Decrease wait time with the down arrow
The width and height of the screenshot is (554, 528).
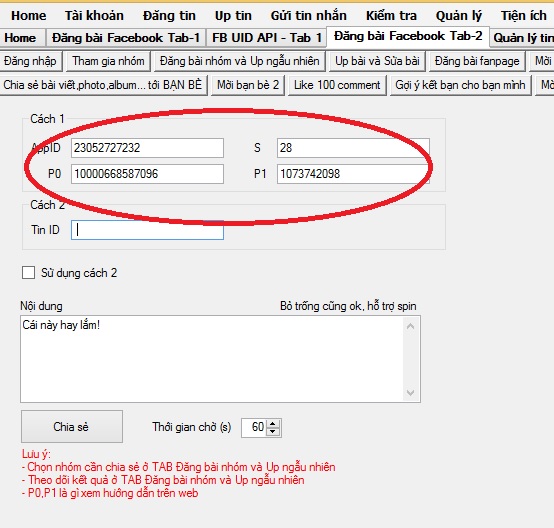pos(272,432)
